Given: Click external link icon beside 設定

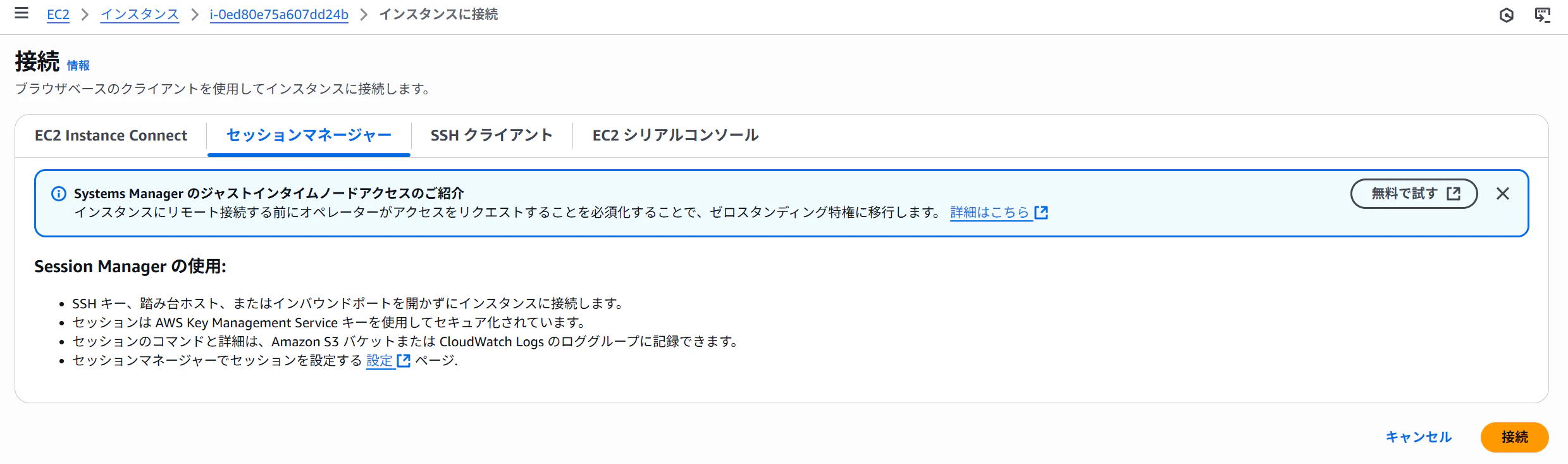Looking at the screenshot, I should [x=404, y=361].
